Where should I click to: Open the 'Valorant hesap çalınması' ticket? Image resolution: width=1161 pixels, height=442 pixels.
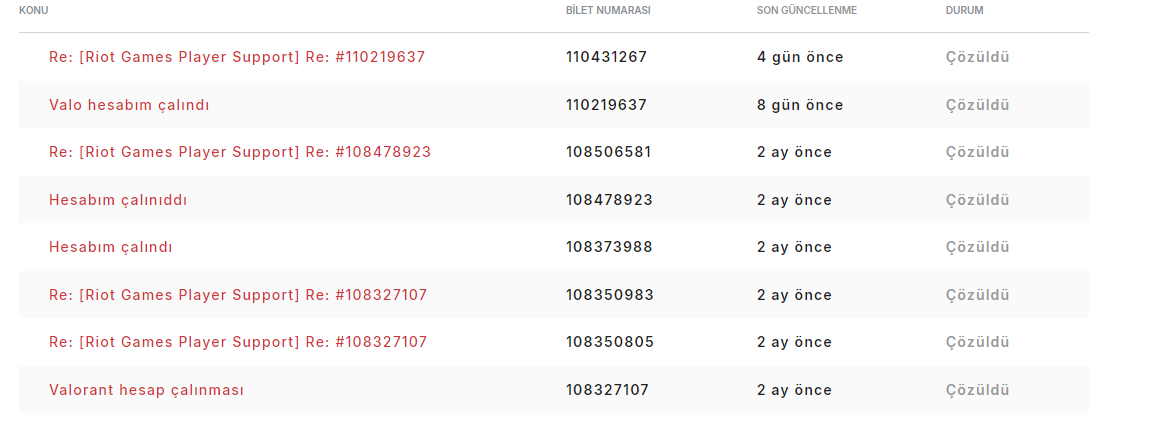[146, 390]
